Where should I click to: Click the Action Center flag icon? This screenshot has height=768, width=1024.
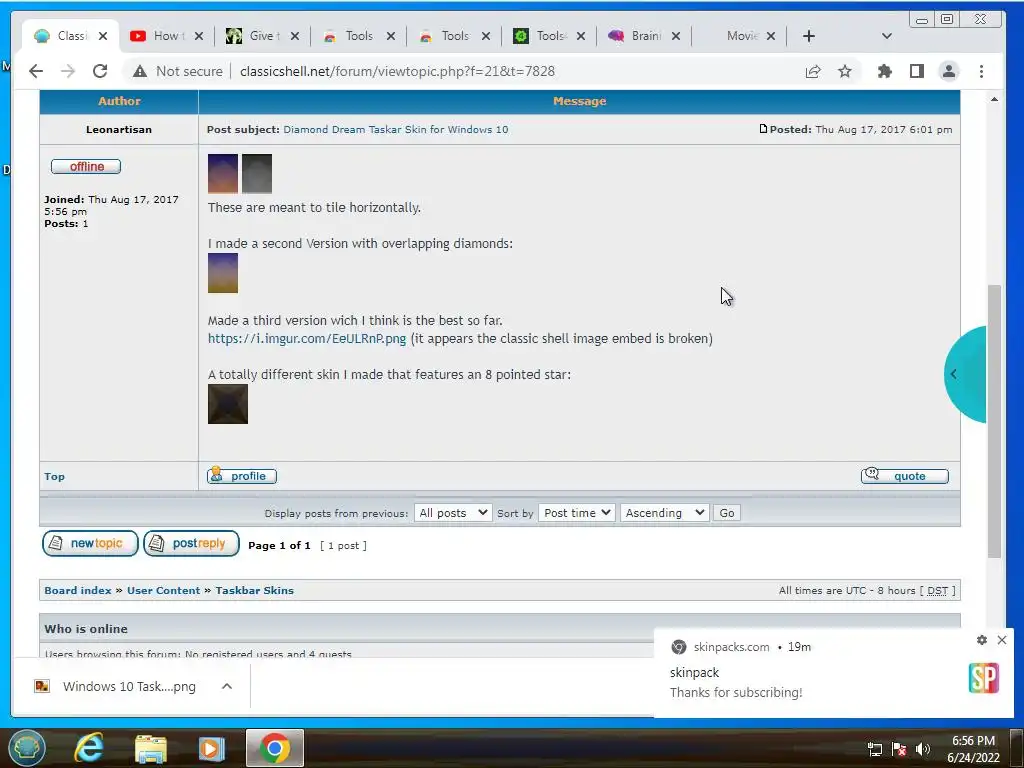point(899,749)
